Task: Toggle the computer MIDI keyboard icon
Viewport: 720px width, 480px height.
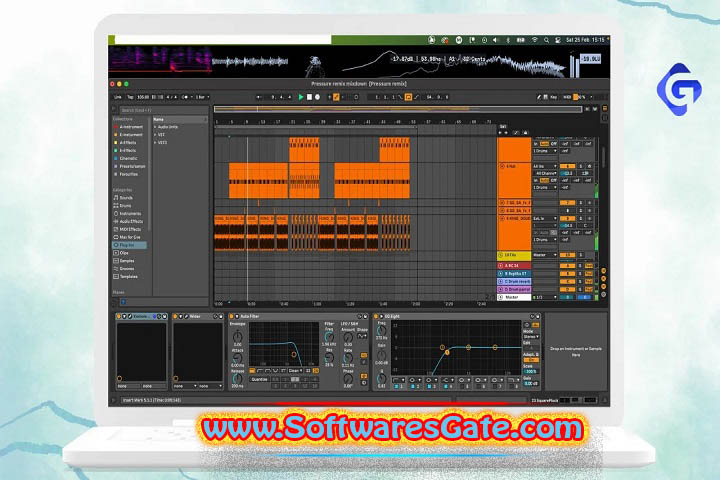Action: click(546, 97)
